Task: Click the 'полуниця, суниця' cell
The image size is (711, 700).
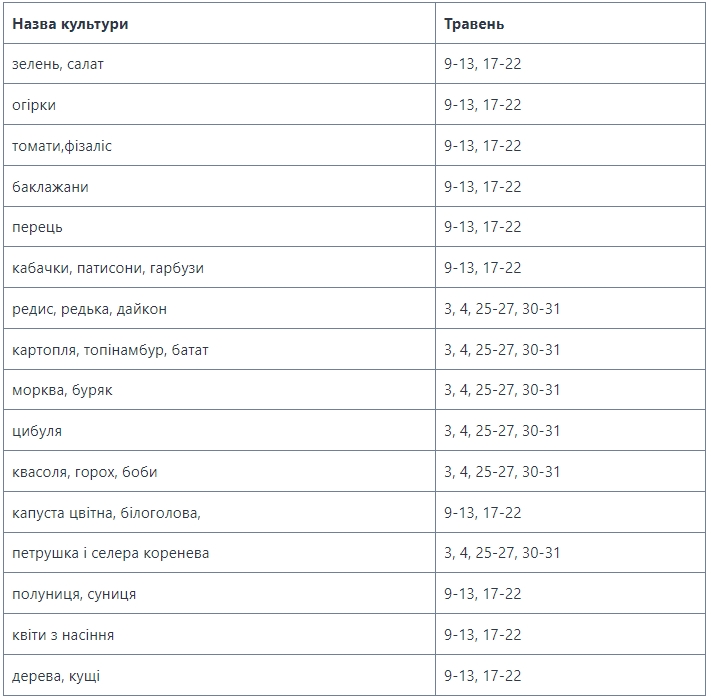Action: click(x=74, y=594)
